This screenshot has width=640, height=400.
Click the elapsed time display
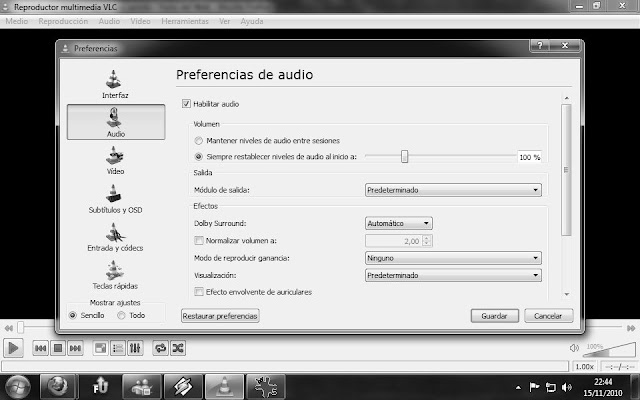[x=620, y=367]
